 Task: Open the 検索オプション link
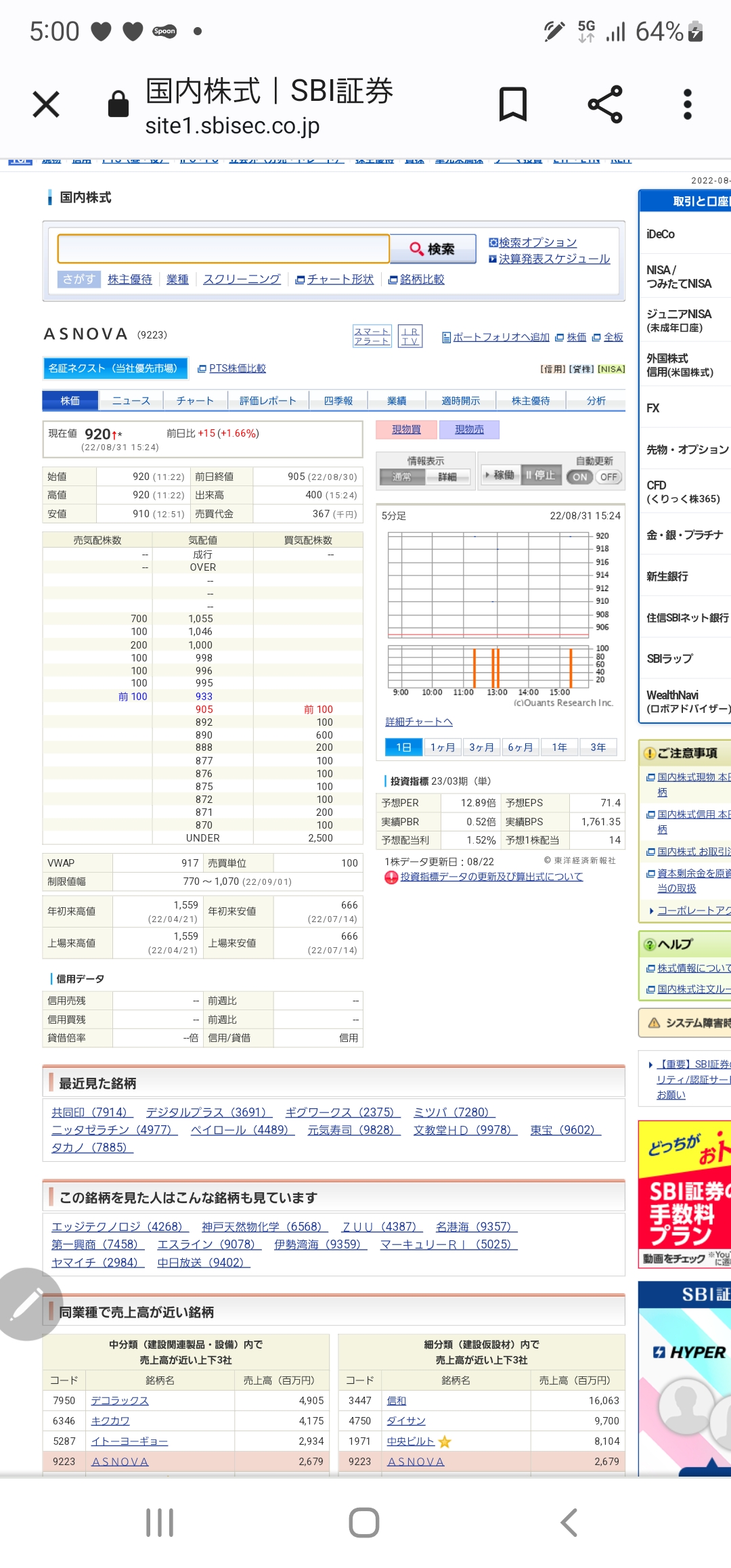(537, 242)
